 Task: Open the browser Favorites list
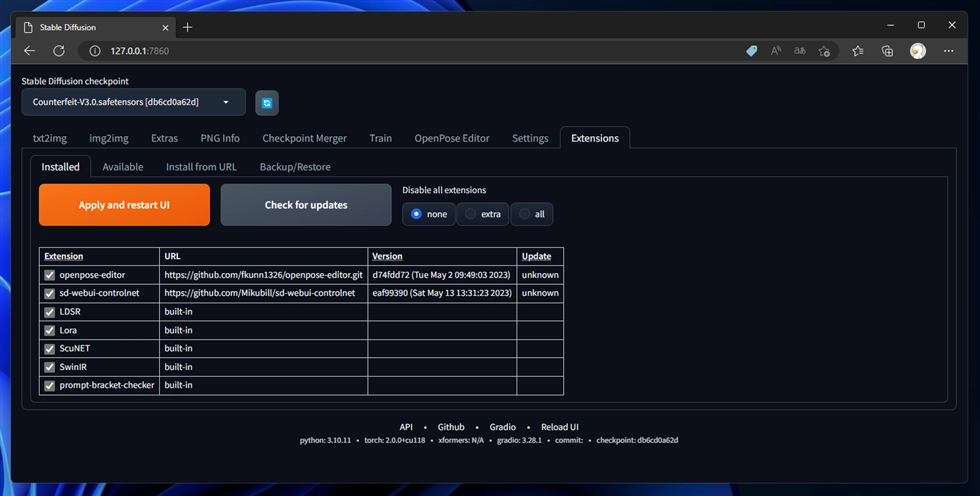pos(858,51)
